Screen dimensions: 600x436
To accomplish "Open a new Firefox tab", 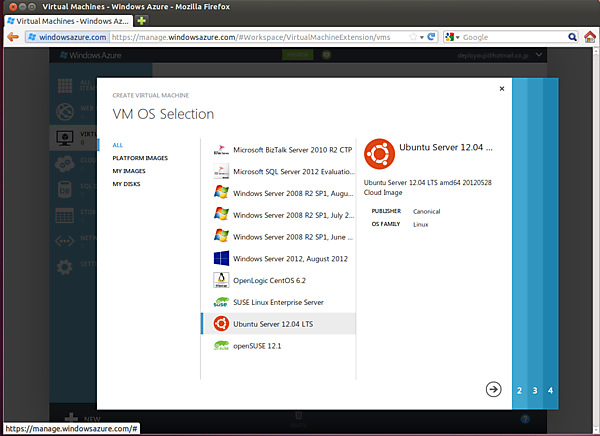I will click(142, 20).
